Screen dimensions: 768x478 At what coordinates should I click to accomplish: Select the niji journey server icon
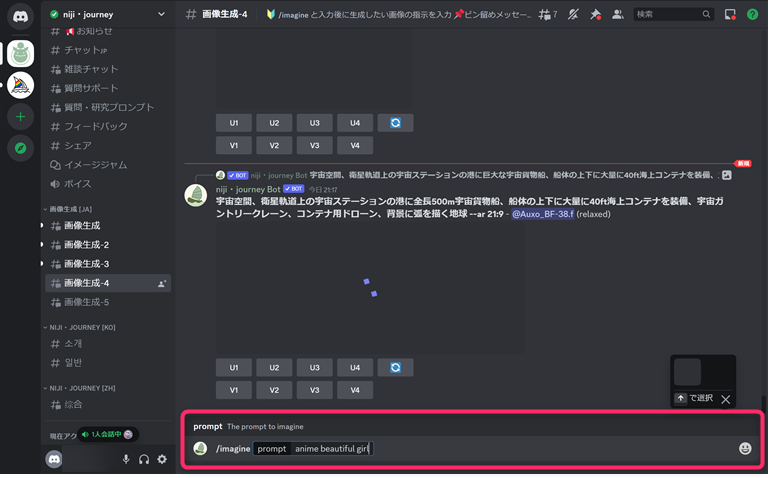click(20, 53)
